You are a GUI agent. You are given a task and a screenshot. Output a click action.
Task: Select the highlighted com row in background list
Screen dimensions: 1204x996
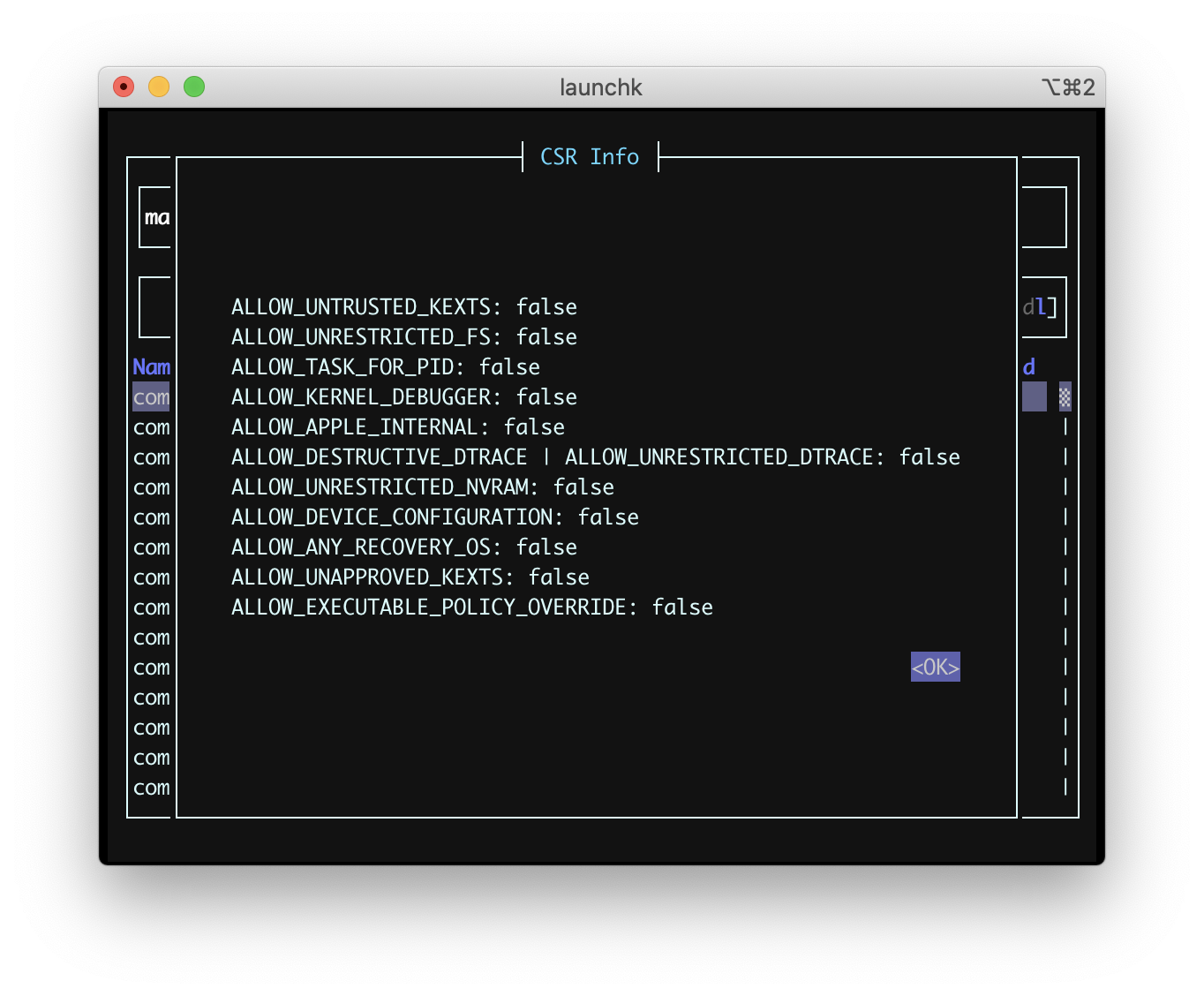point(151,397)
